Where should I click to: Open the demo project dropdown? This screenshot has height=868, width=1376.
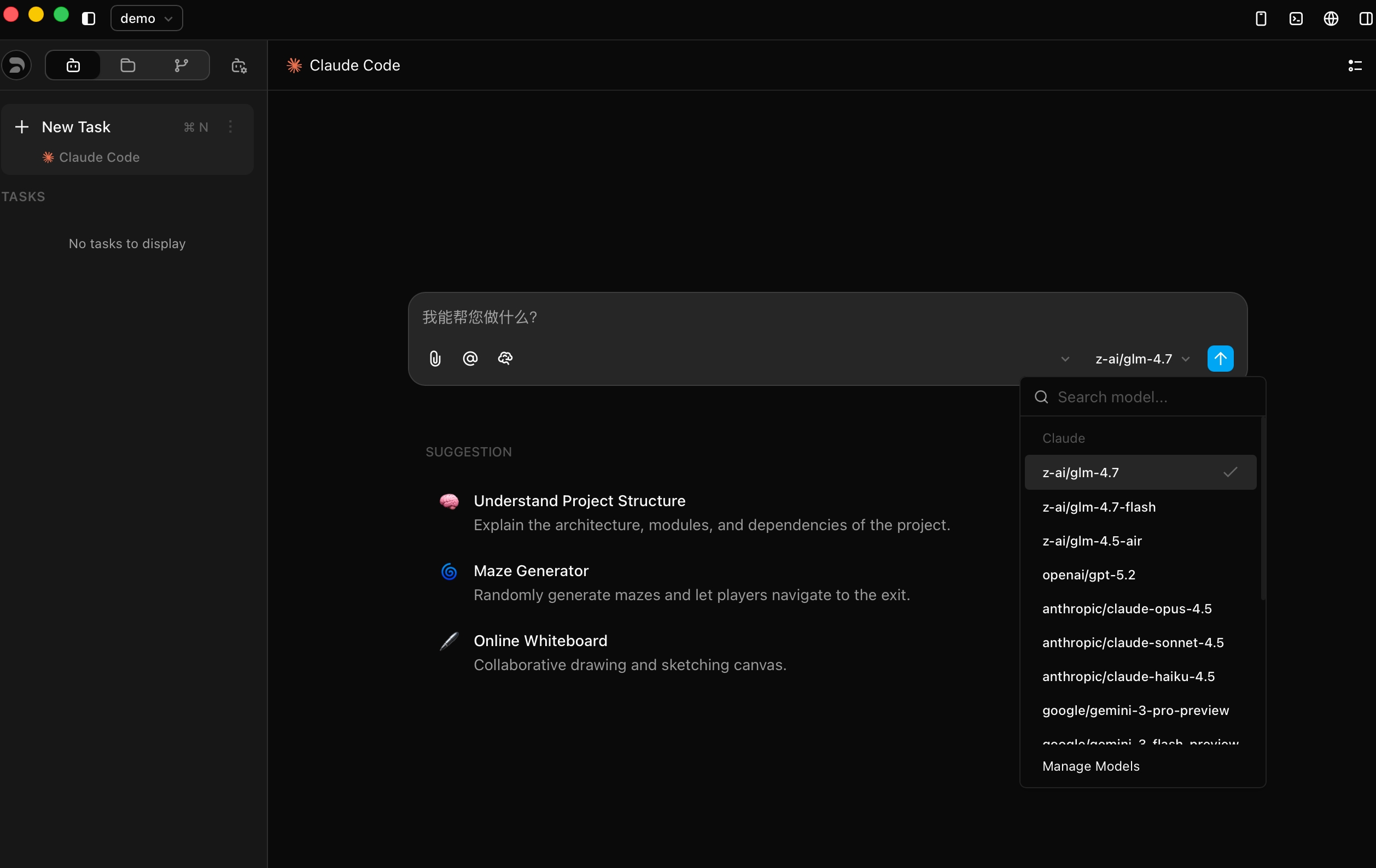(x=146, y=19)
